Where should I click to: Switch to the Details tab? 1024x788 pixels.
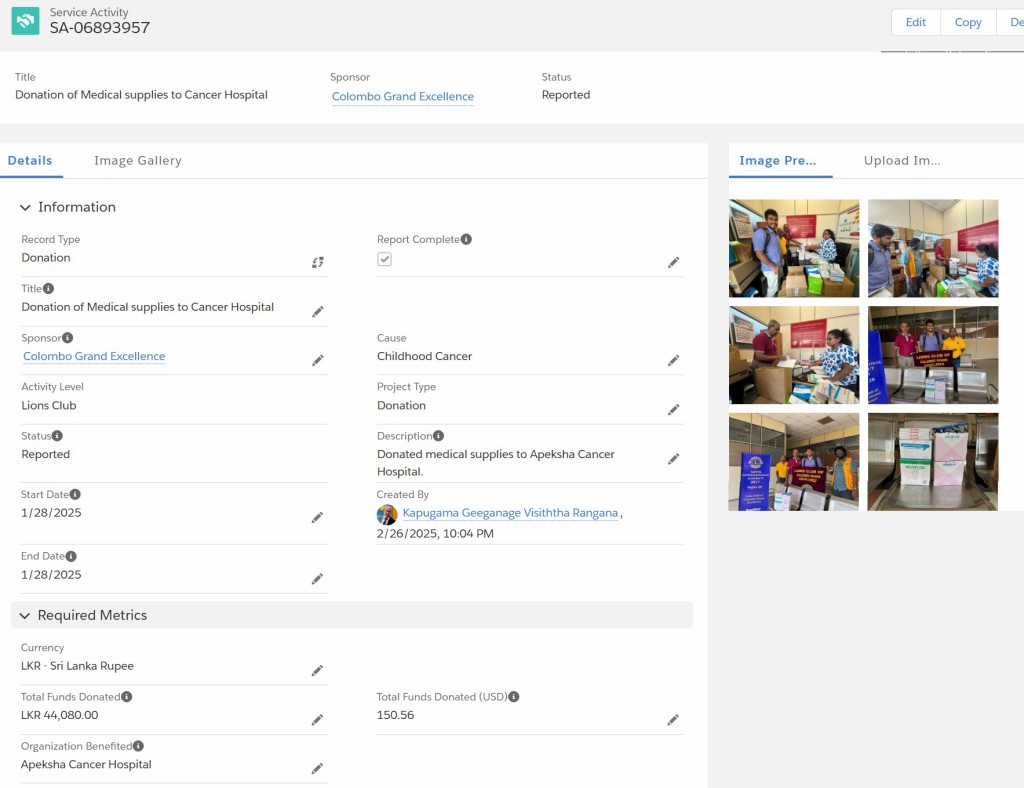(x=30, y=161)
